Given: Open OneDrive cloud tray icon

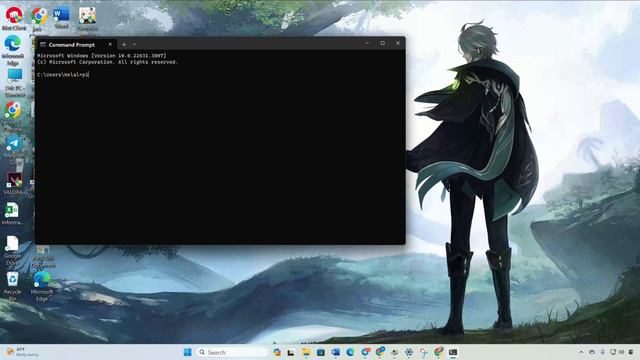Looking at the screenshot, I should [592, 352].
